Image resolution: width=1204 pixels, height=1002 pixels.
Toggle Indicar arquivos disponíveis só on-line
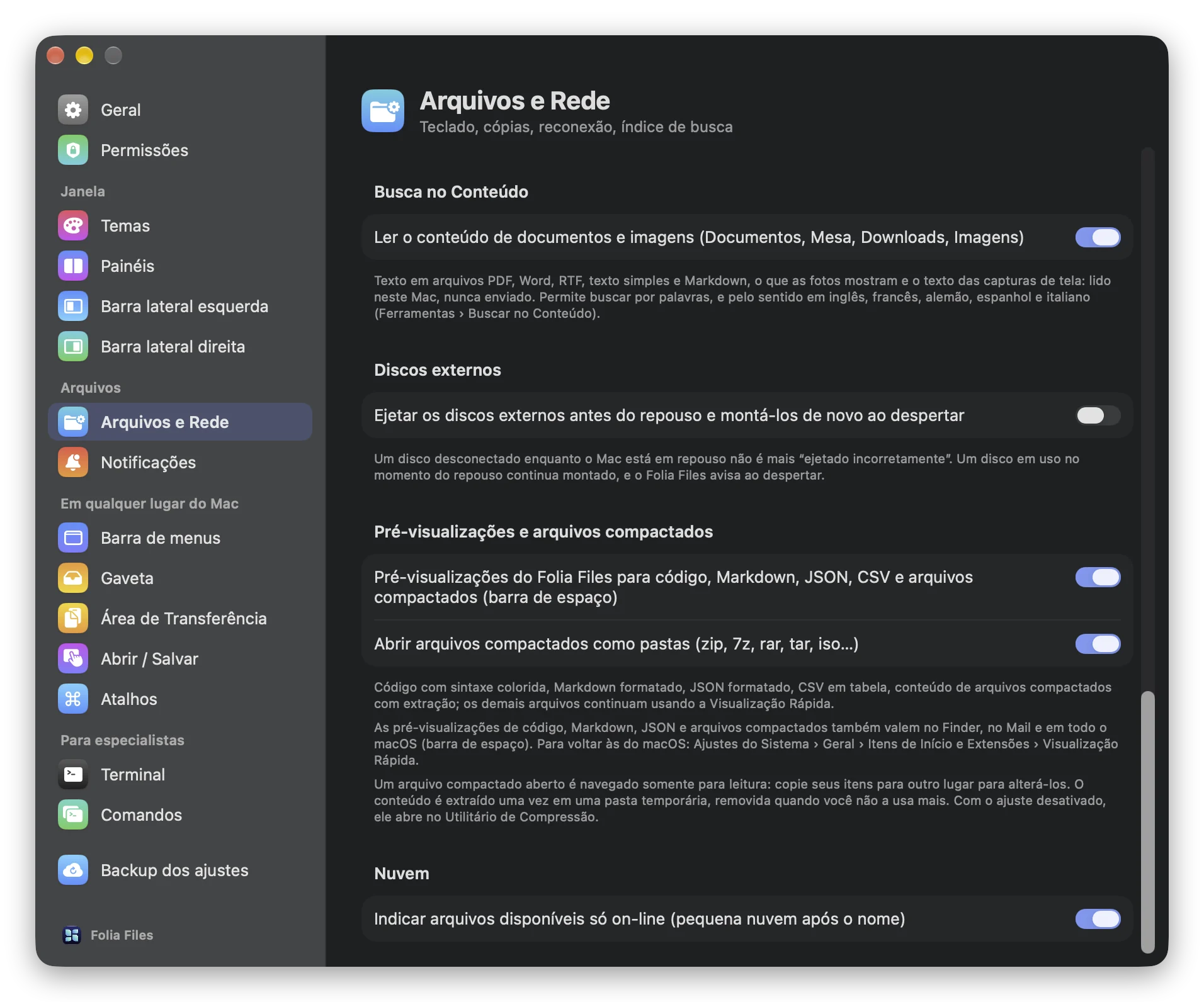tap(1098, 919)
